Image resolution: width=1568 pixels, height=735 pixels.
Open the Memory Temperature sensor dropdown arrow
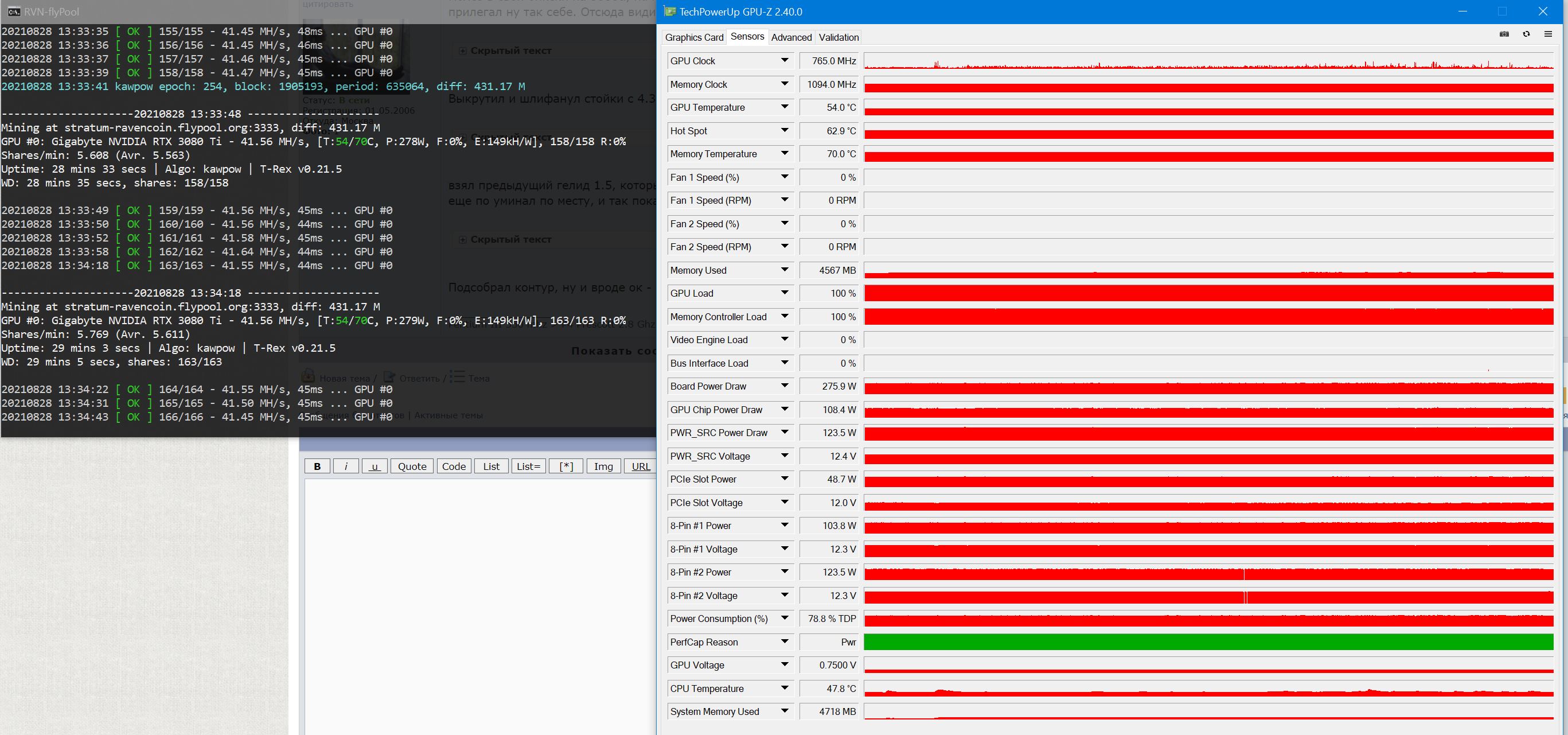[785, 154]
